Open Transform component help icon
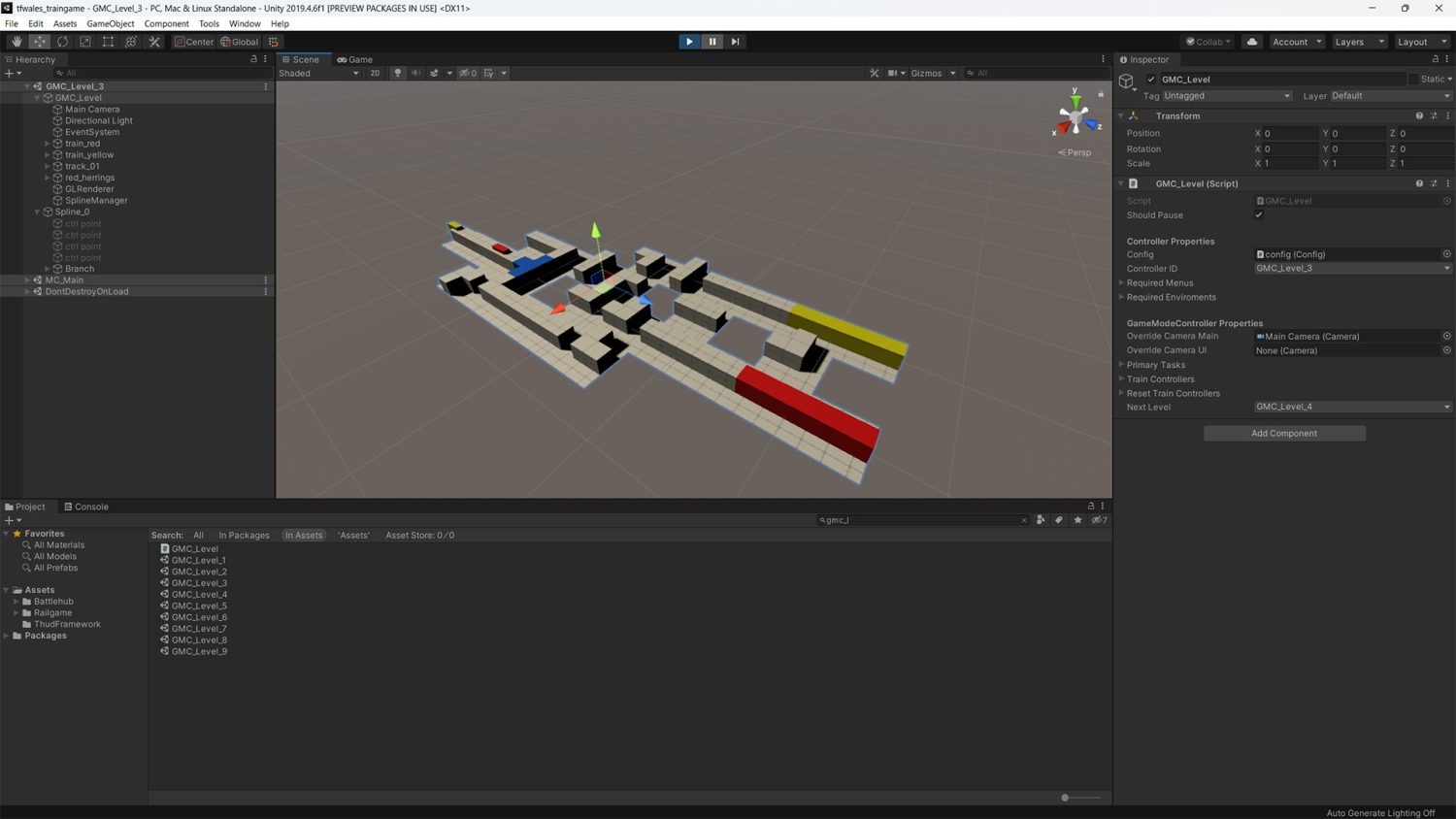This screenshot has width=1456, height=819. click(1419, 115)
